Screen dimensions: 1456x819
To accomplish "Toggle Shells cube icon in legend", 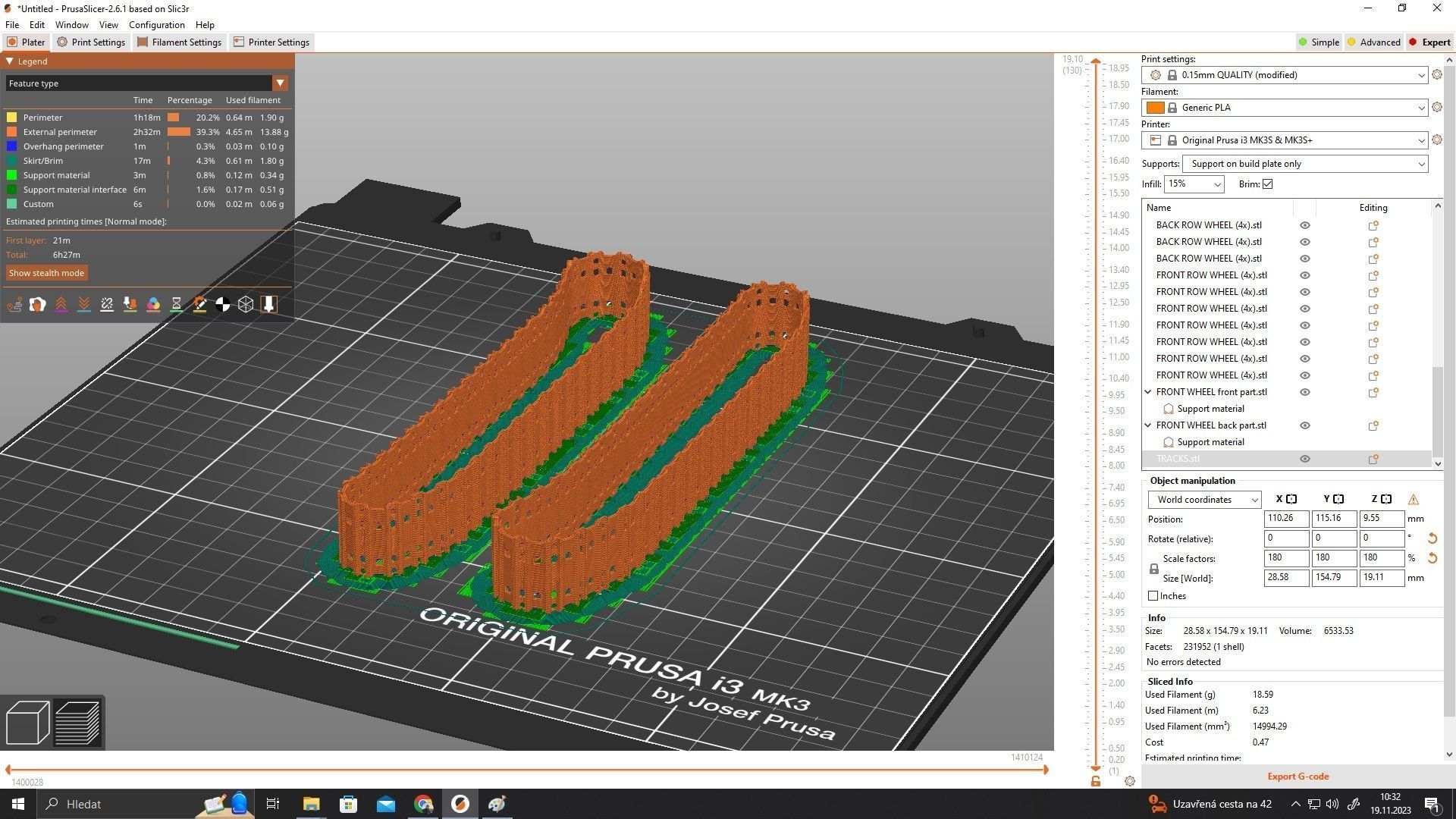I will click(246, 304).
